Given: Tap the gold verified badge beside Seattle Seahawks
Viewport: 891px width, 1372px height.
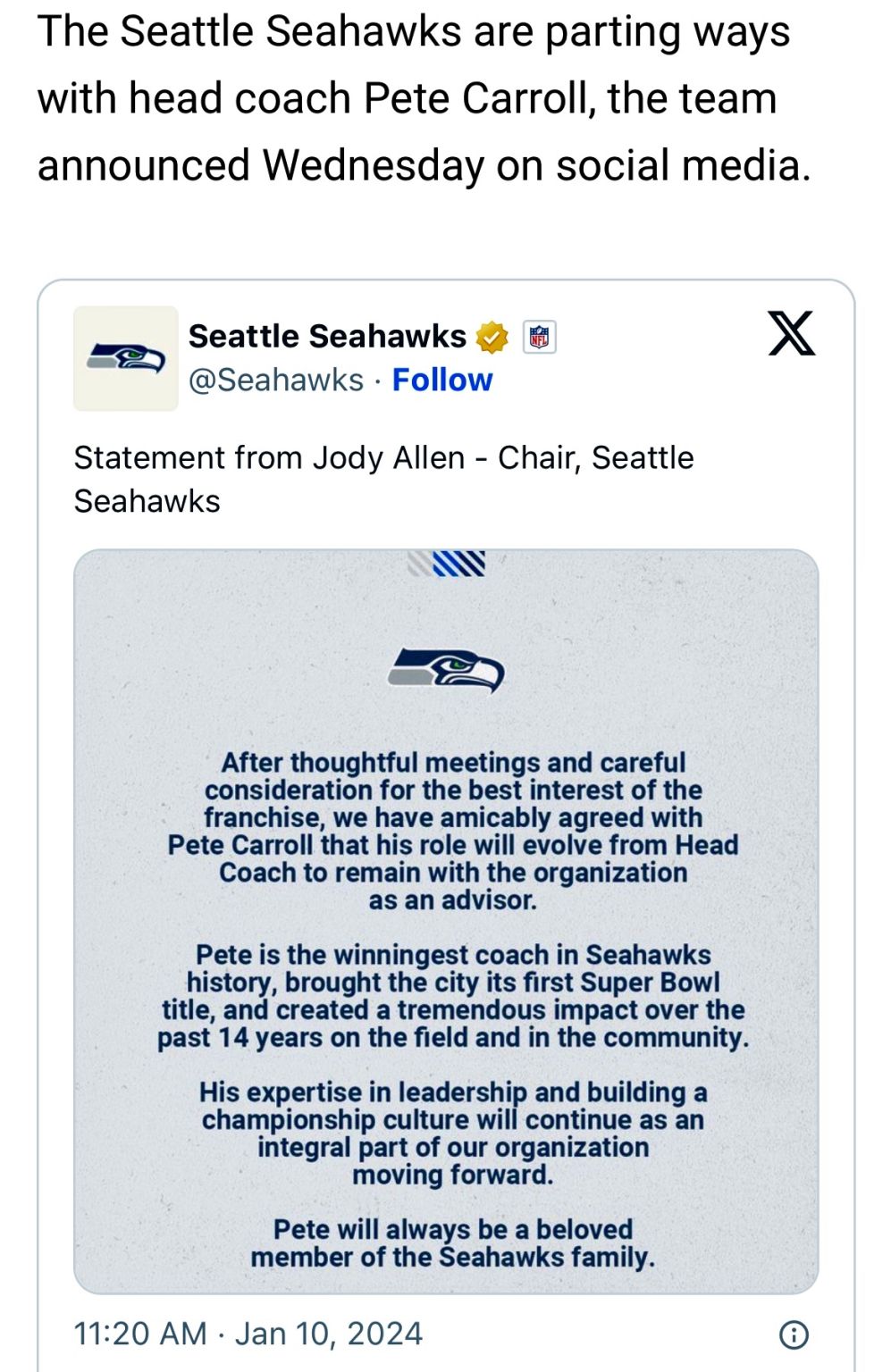Looking at the screenshot, I should point(492,337).
